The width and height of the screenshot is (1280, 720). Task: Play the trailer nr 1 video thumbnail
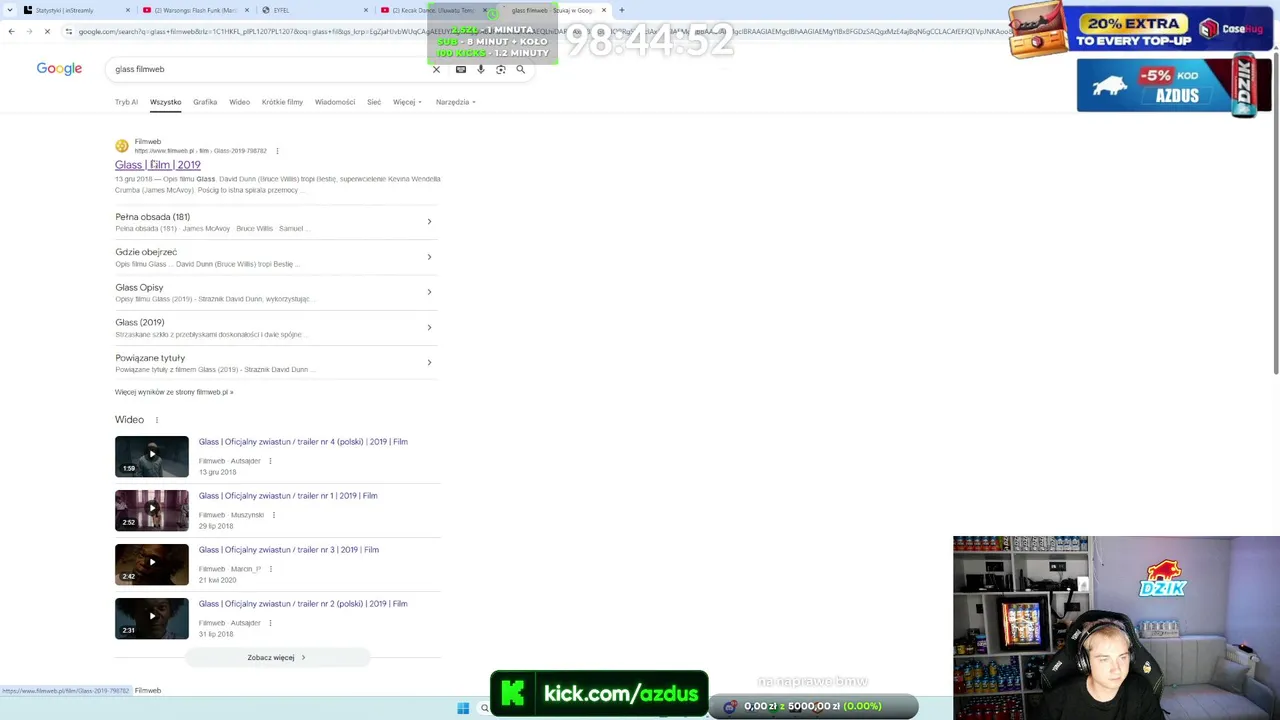pos(152,510)
